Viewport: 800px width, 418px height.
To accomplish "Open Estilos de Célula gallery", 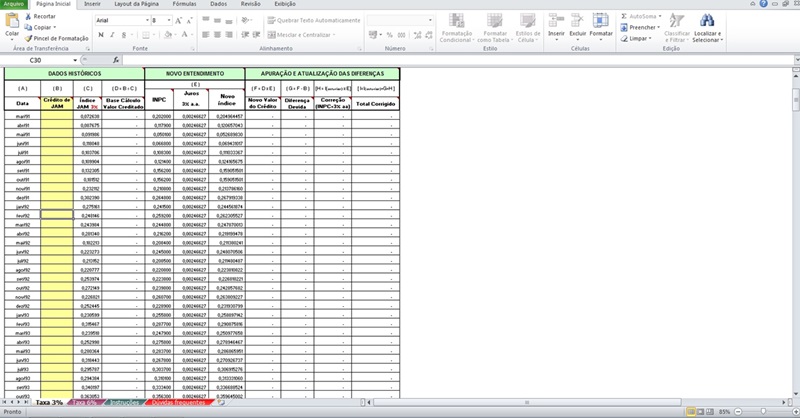I will (528, 28).
